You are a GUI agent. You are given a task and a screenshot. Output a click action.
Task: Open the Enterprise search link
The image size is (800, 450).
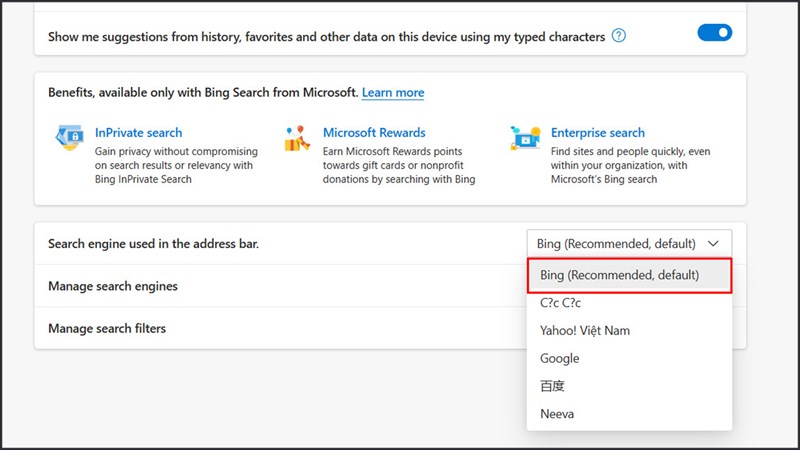tap(598, 132)
